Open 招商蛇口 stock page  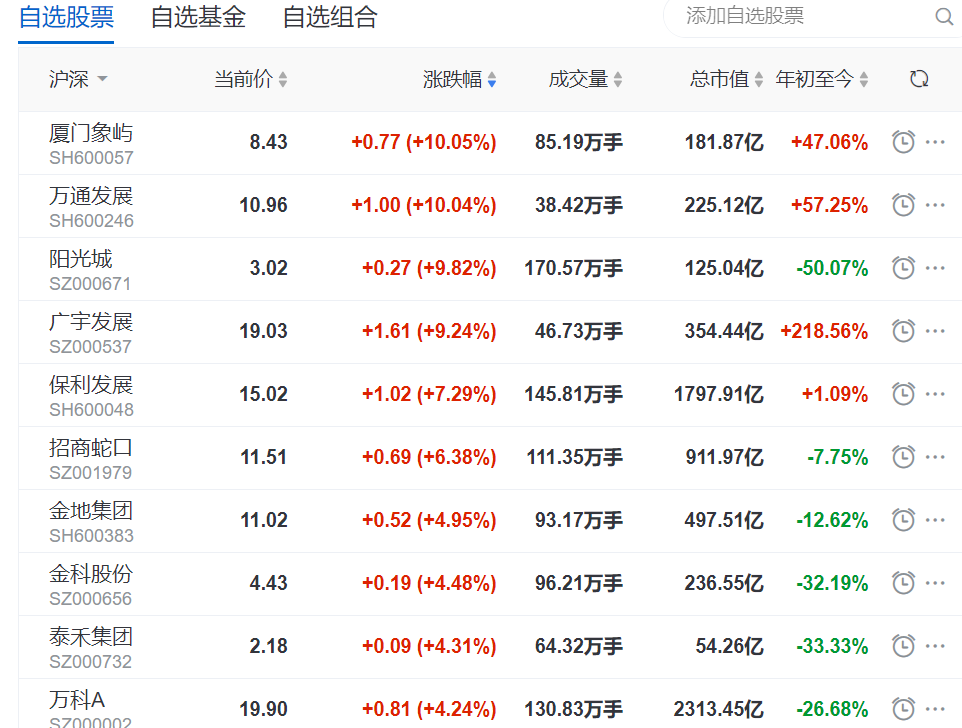coord(91,448)
